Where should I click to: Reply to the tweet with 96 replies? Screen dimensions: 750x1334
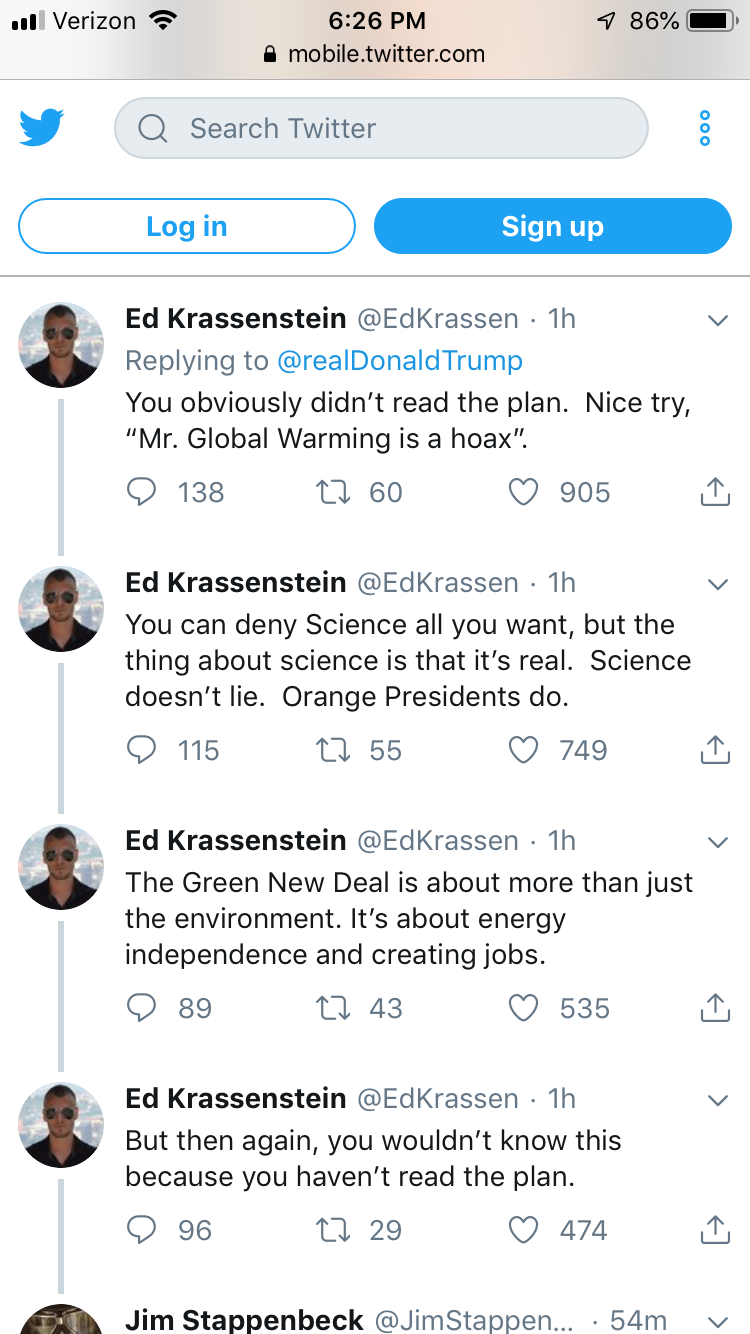coord(142,1230)
